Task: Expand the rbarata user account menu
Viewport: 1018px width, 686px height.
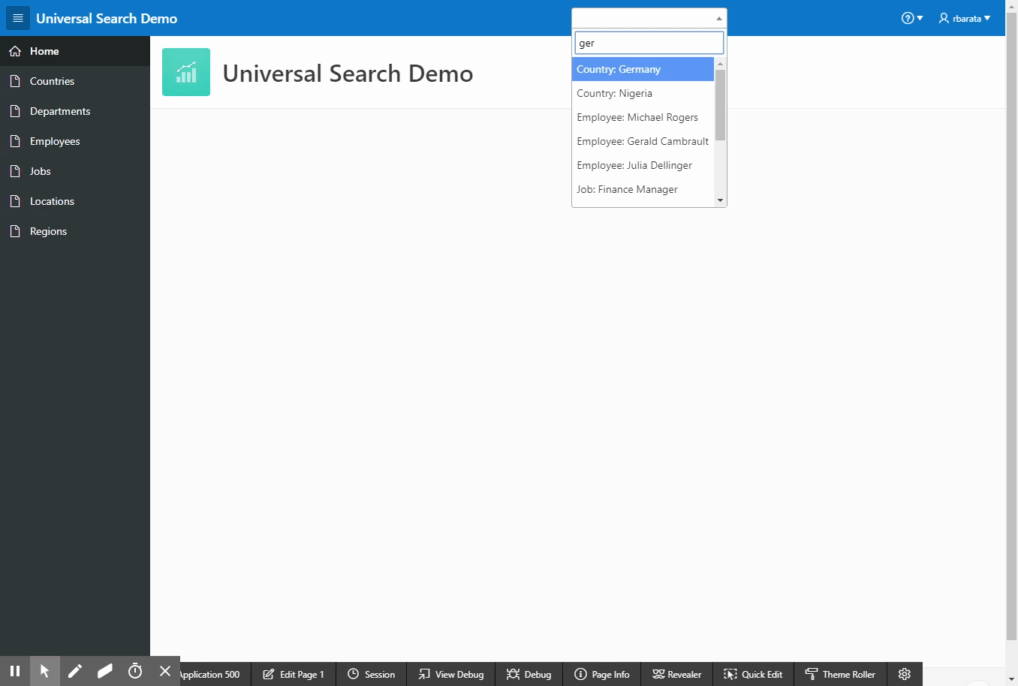Action: 963,17
